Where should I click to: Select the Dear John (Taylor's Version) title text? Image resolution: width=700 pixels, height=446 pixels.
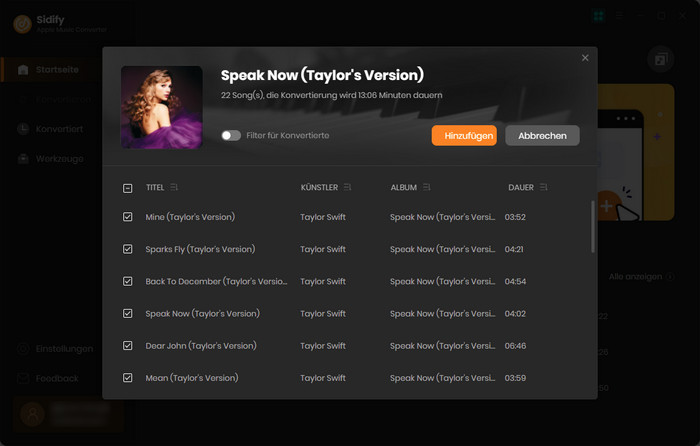(x=201, y=346)
